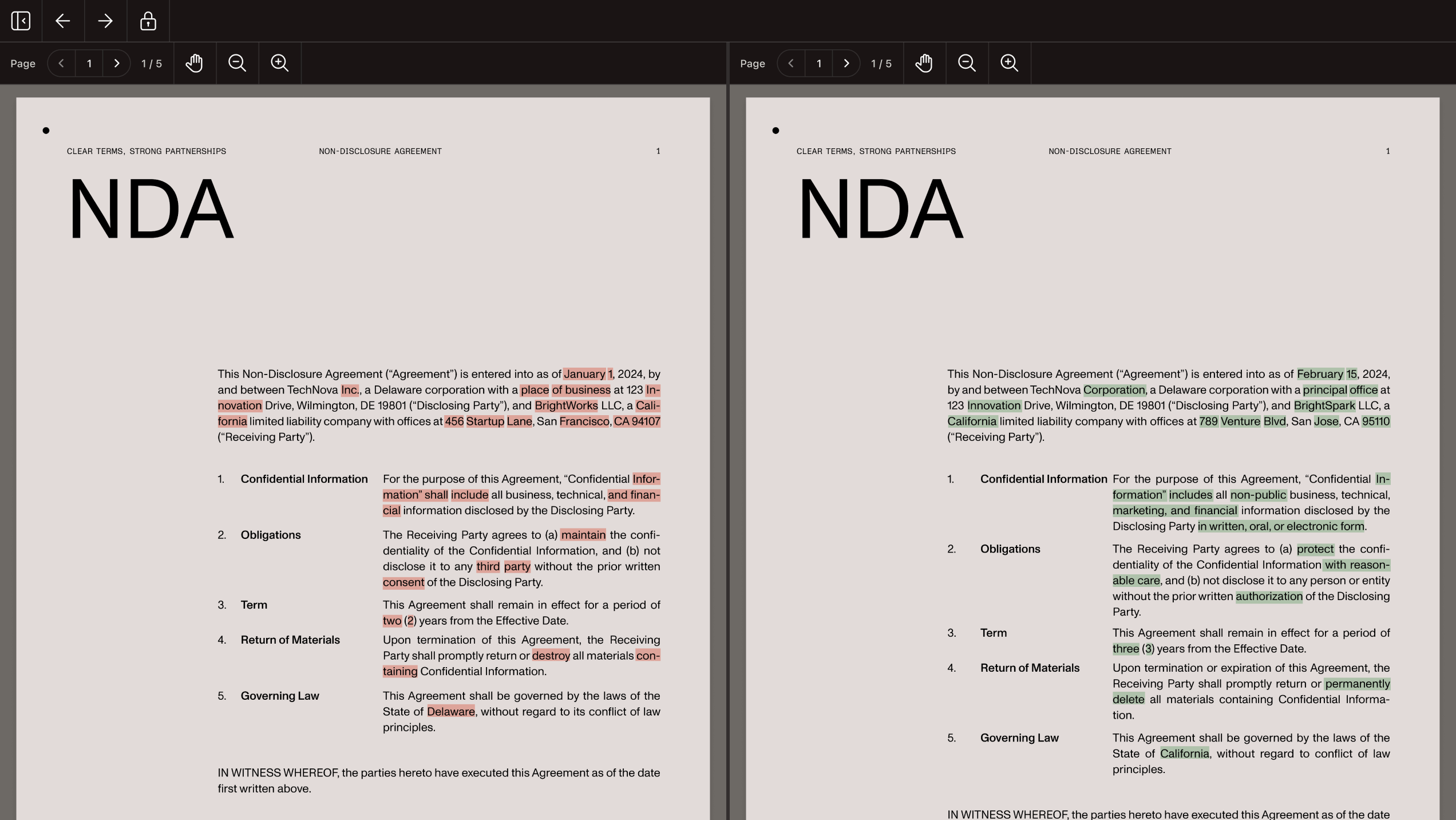Zoom out the left document
This screenshot has width=1456, height=820.
point(237,63)
